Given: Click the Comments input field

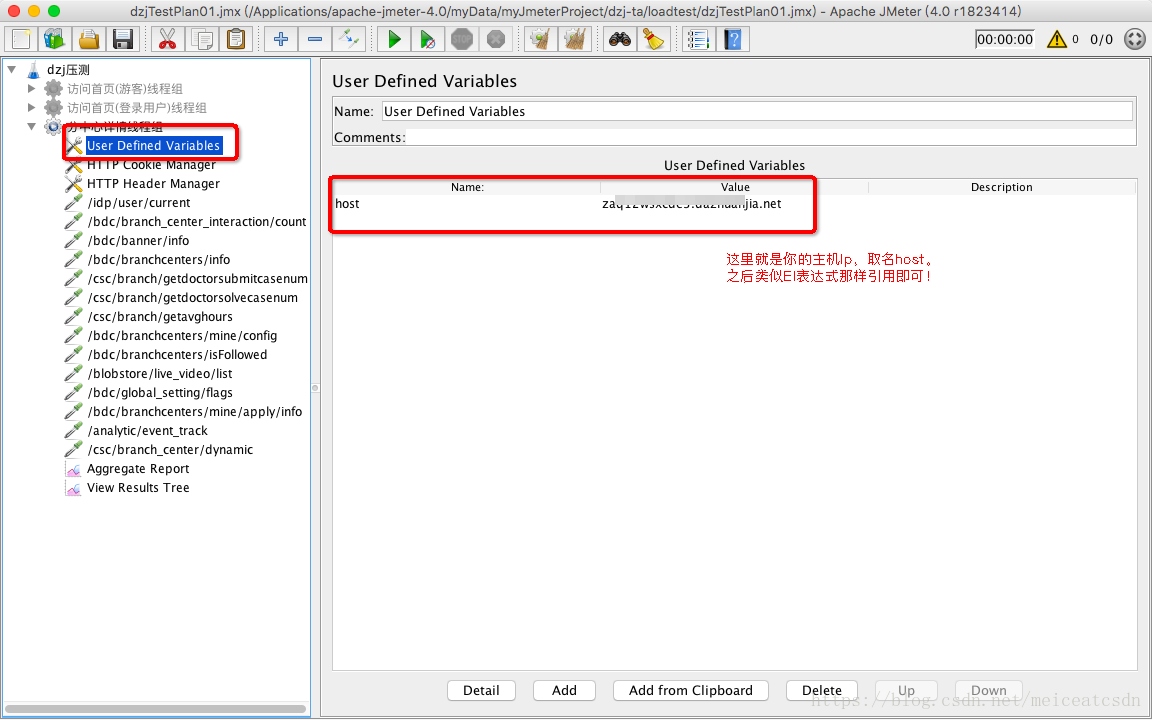Looking at the screenshot, I should [770, 137].
